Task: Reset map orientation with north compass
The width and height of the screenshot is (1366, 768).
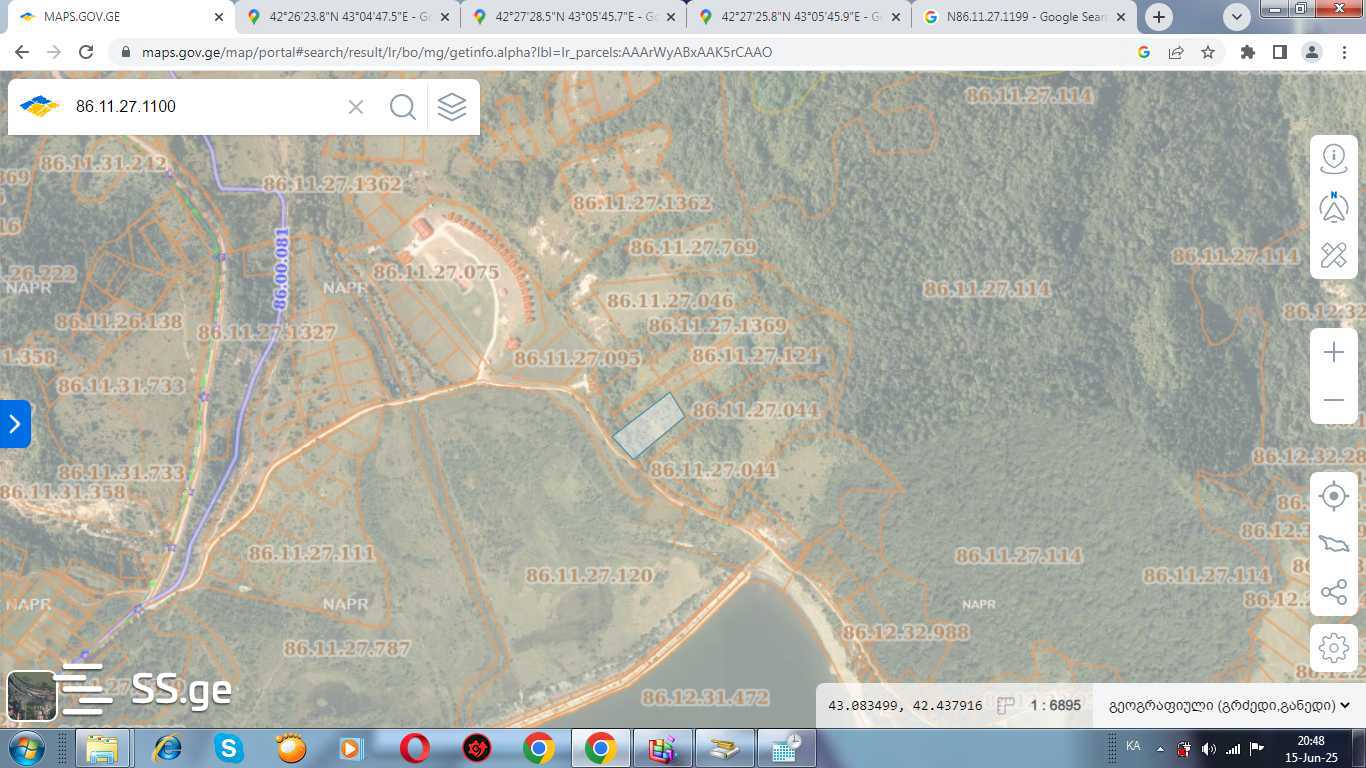Action: (x=1334, y=207)
